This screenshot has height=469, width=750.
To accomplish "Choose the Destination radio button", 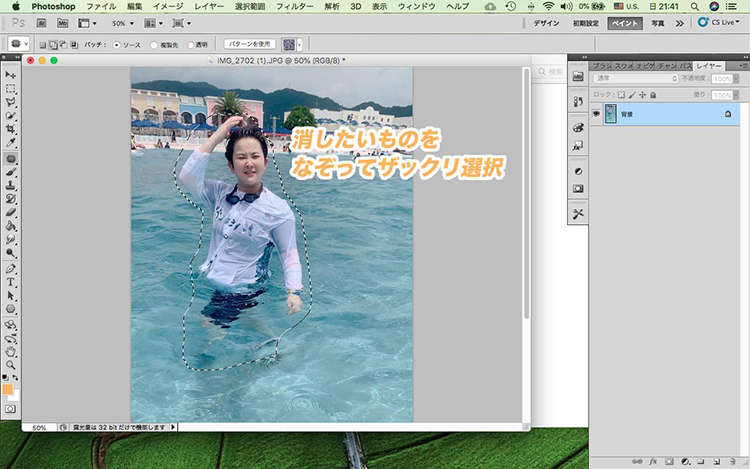I will (x=154, y=45).
